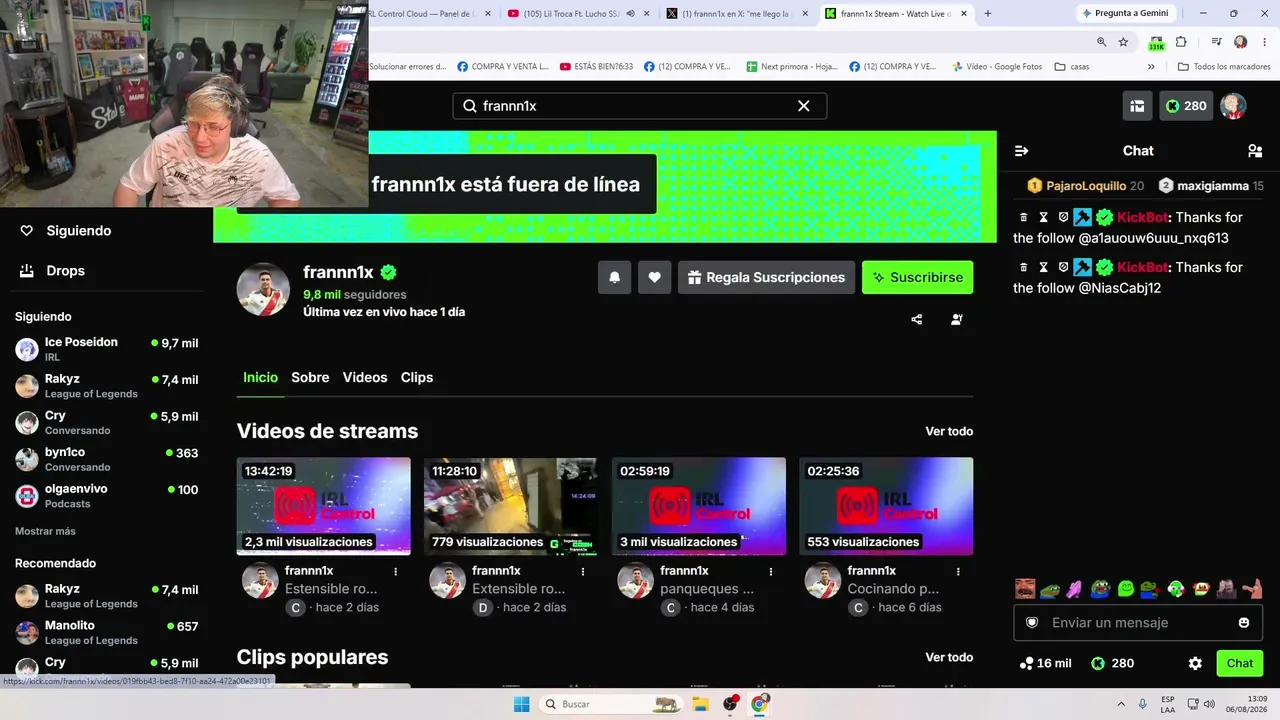This screenshot has width=1280, height=720.
Task: Switch to the Sobre tab
Action: click(x=310, y=377)
